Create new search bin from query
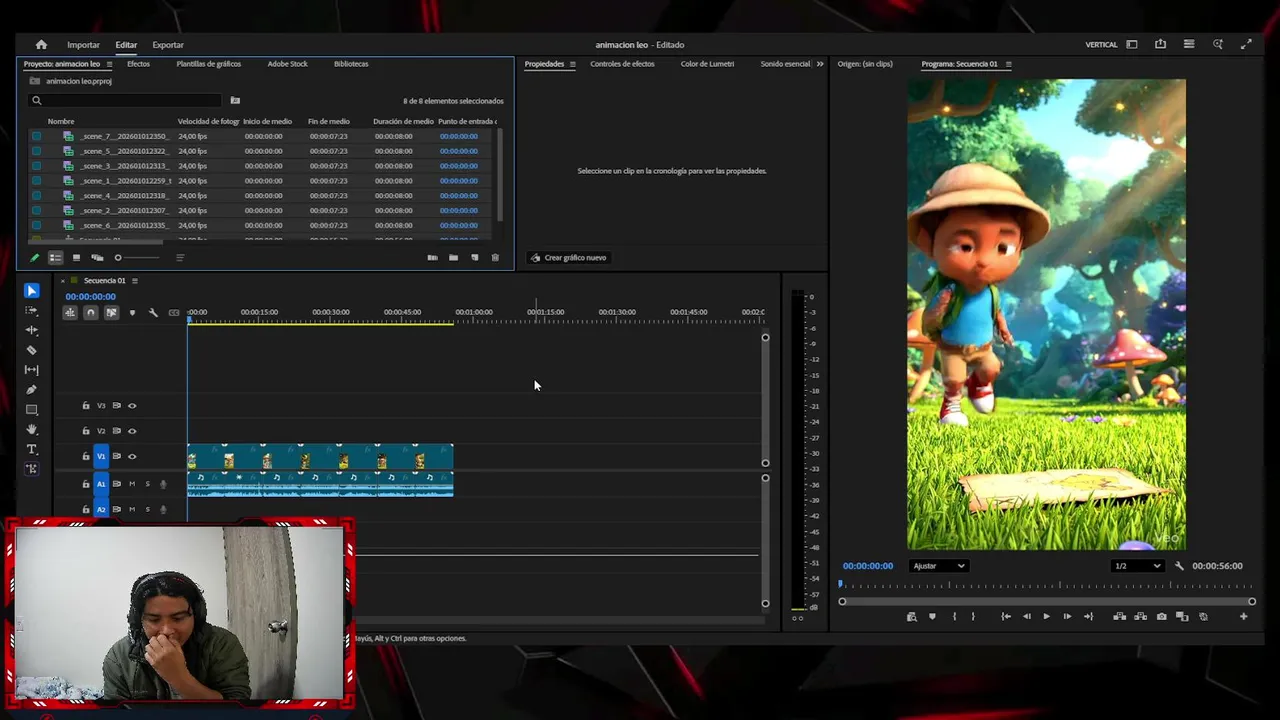This screenshot has height=720, width=1280. coord(235,101)
